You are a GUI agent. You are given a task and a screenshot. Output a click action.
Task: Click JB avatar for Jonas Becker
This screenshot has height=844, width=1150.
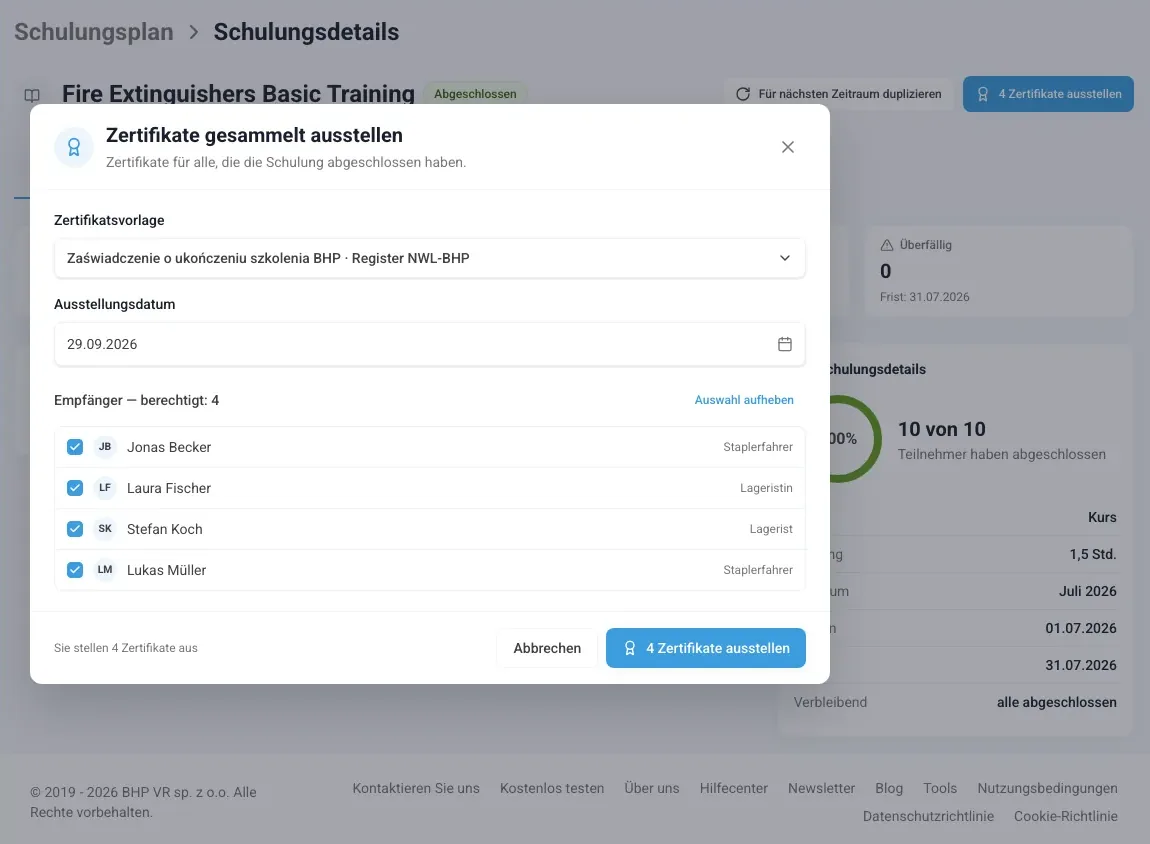[105, 447]
